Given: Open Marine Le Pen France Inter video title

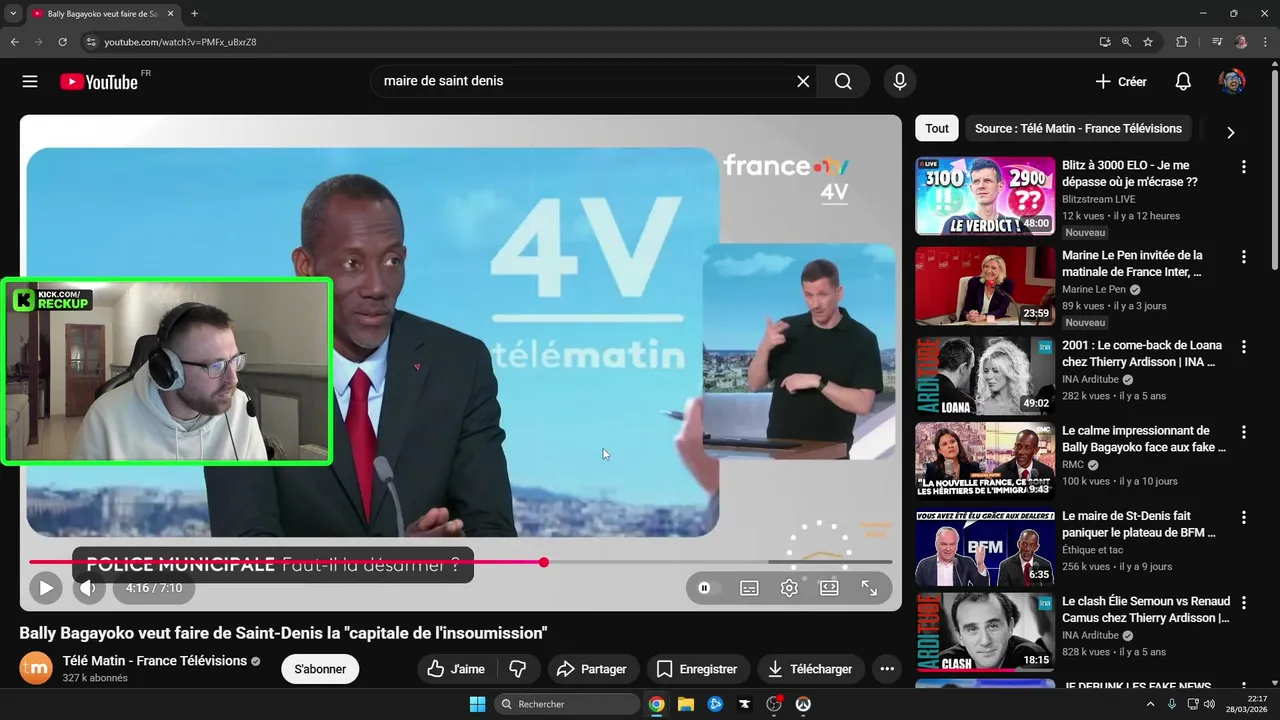Looking at the screenshot, I should click(1132, 264).
